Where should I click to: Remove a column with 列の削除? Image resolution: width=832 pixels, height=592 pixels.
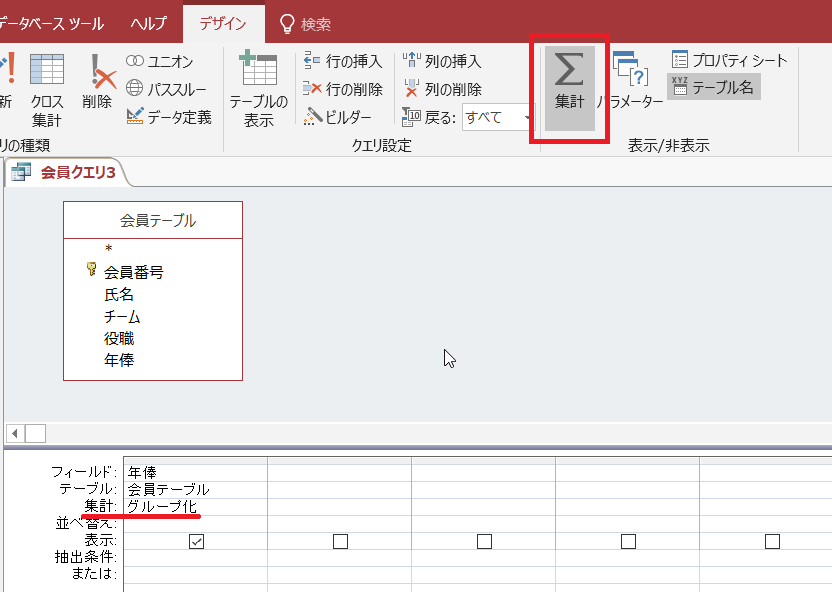pos(442,89)
